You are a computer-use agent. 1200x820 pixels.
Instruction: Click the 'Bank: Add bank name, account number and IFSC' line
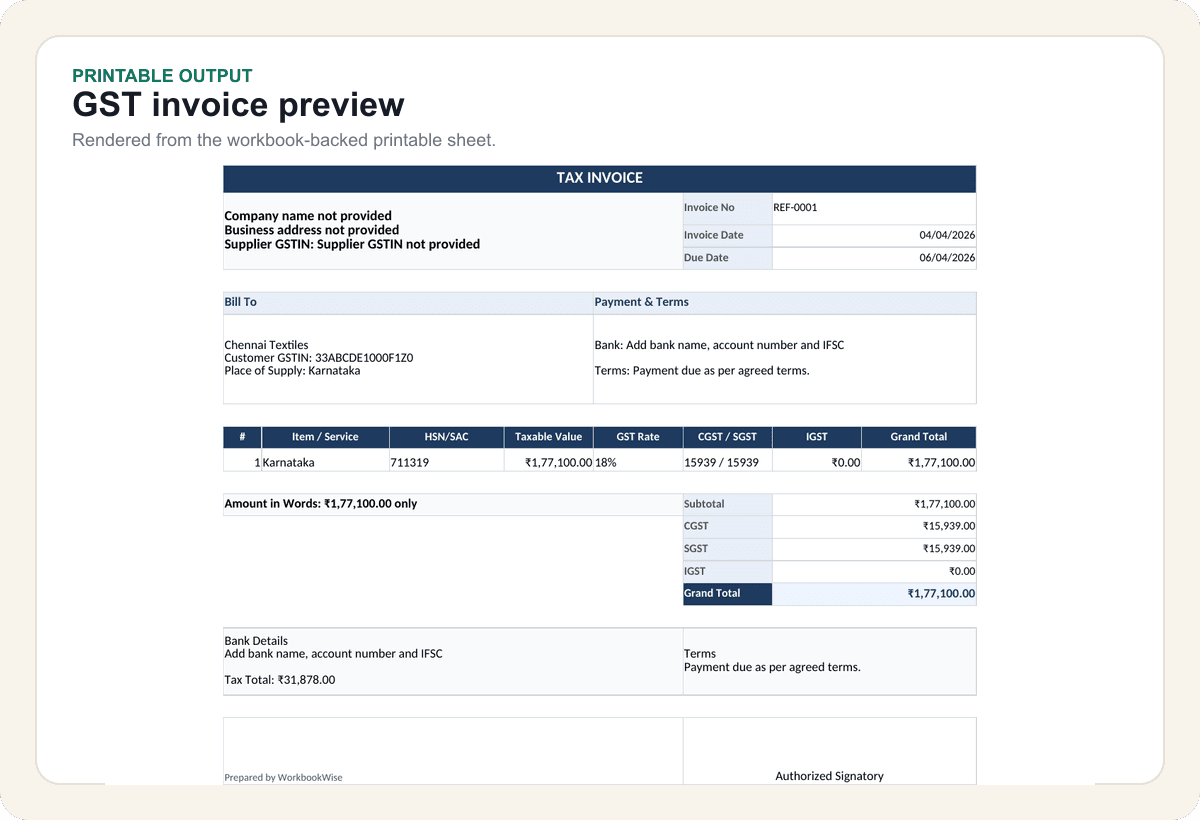coord(719,345)
